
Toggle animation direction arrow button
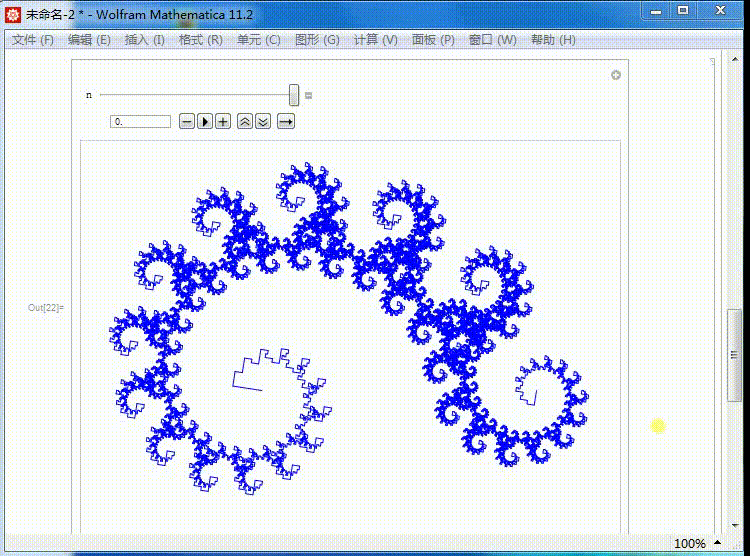[286, 122]
